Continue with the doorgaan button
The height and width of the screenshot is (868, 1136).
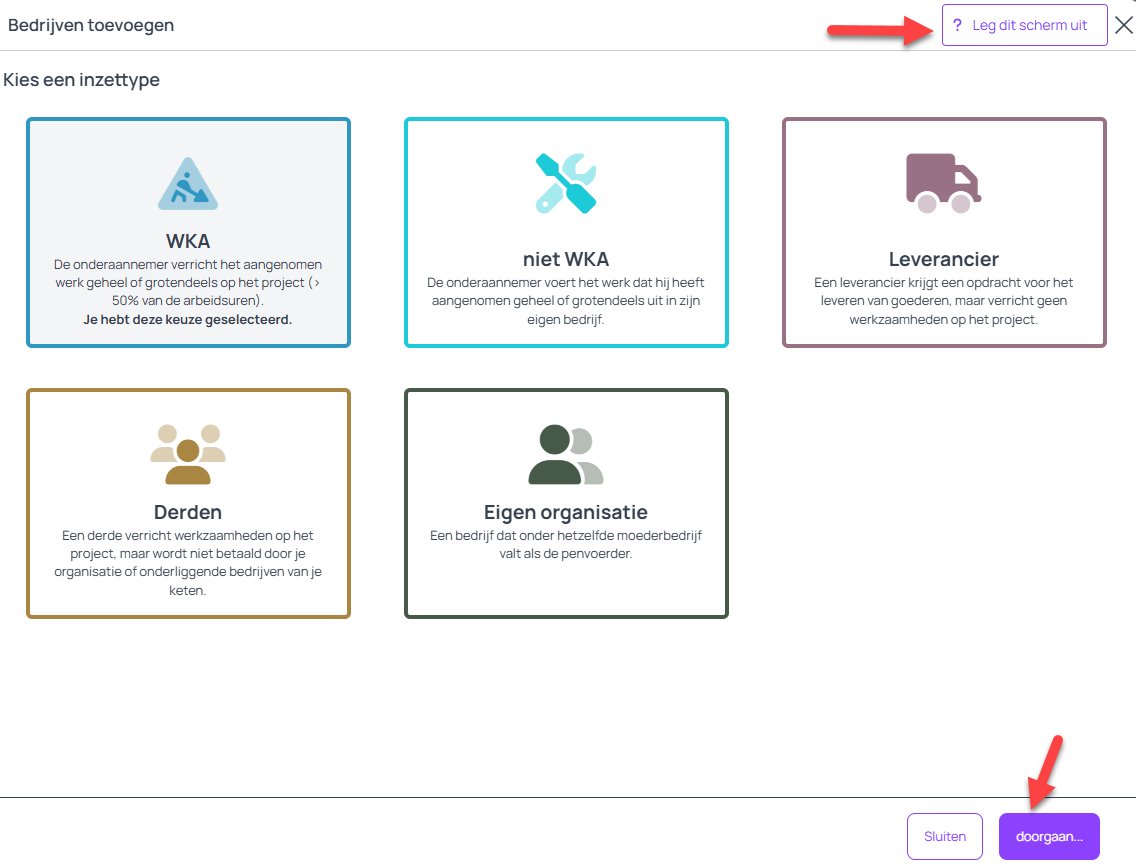point(1049,836)
